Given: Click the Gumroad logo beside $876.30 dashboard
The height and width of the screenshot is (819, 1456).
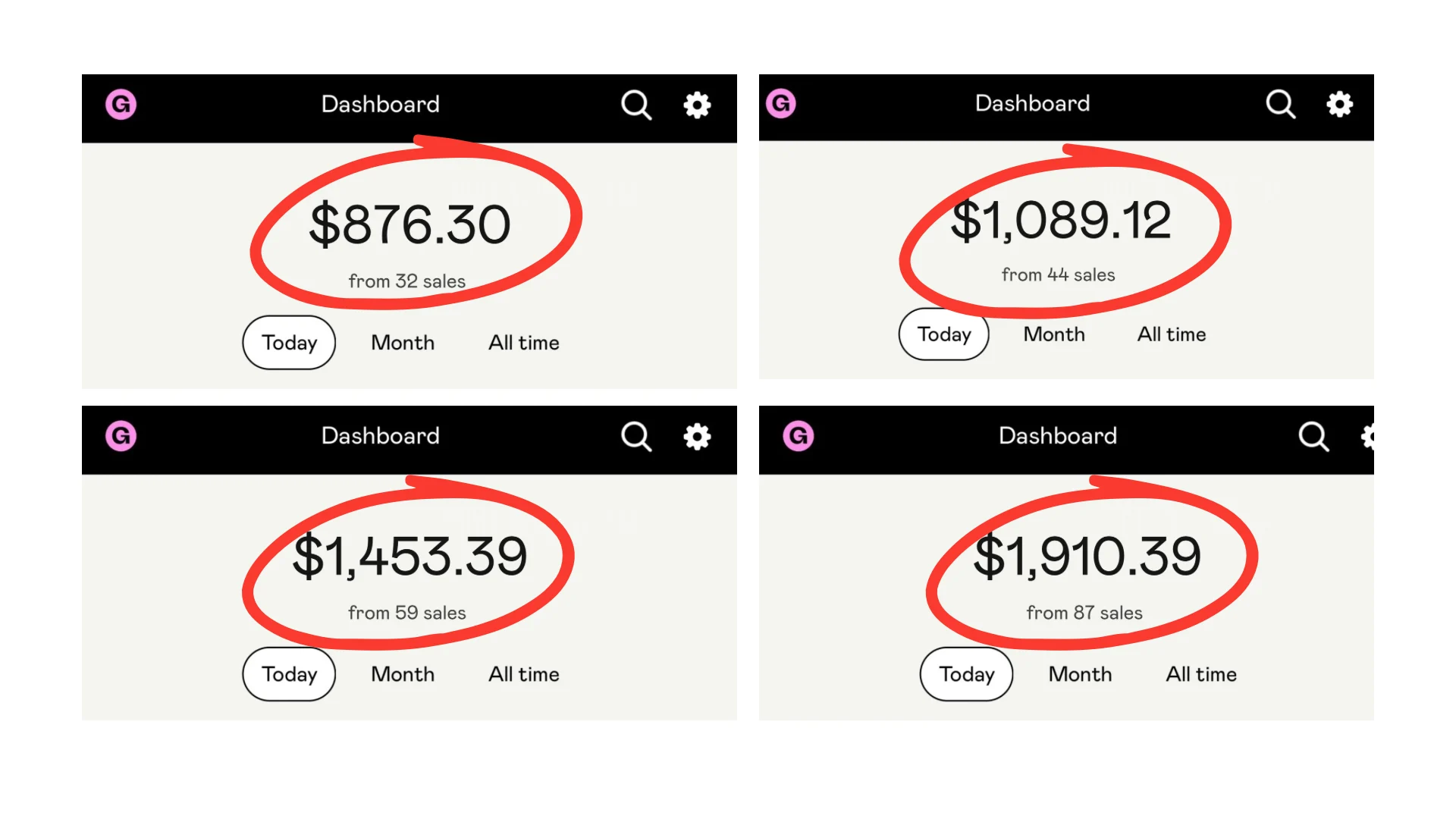Looking at the screenshot, I should click(x=121, y=105).
